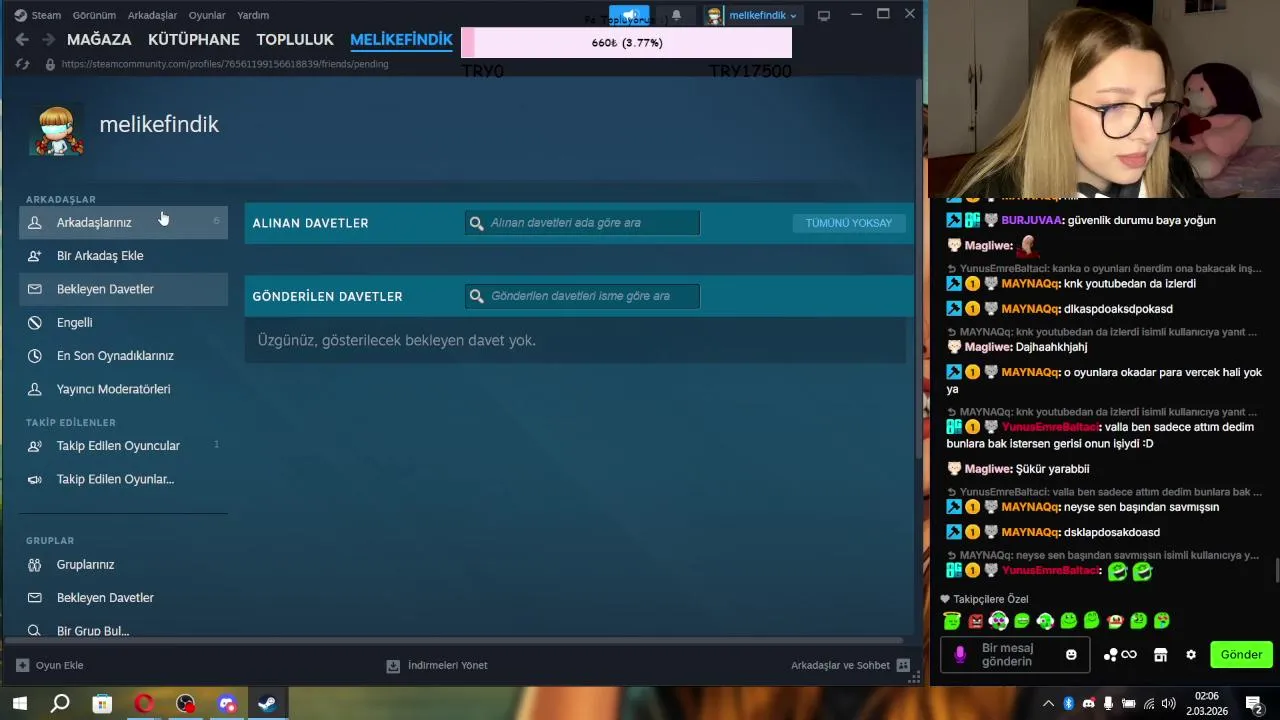Select Bekleyen Davetler under Arkadaşlar
Image resolution: width=1280 pixels, height=720 pixels.
click(x=123, y=289)
